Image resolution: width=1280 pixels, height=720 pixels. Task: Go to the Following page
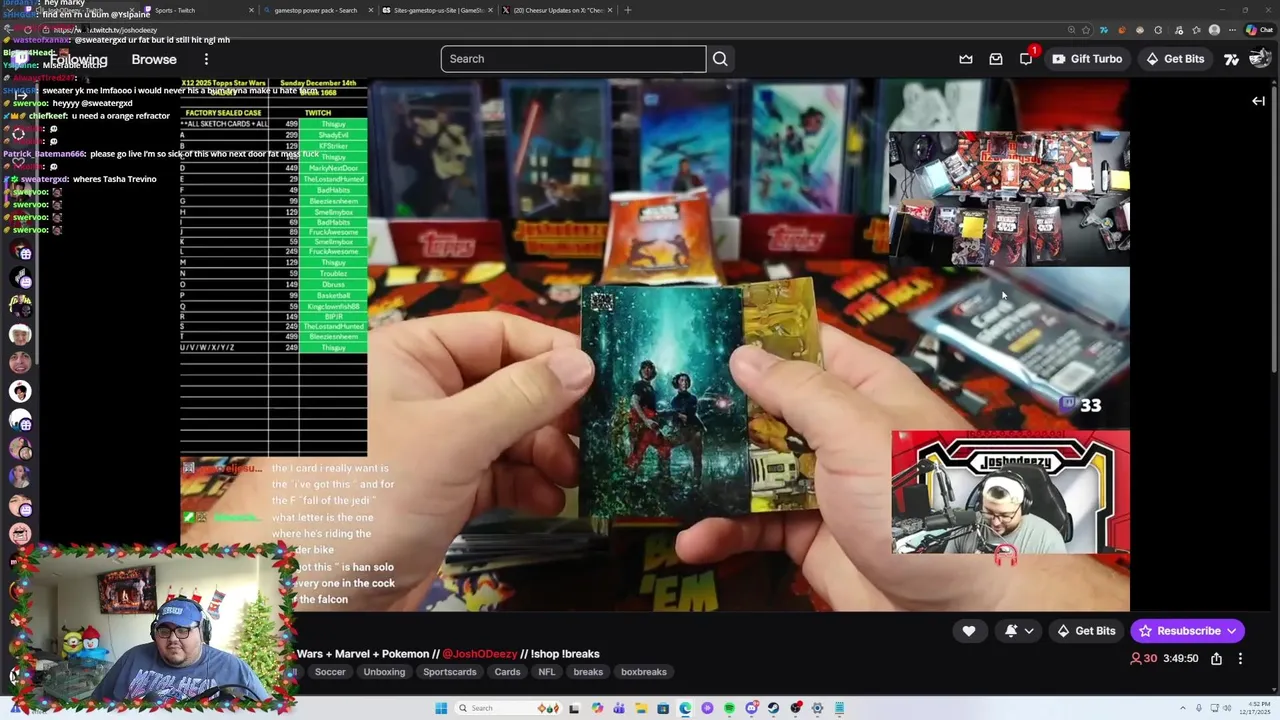(77, 59)
